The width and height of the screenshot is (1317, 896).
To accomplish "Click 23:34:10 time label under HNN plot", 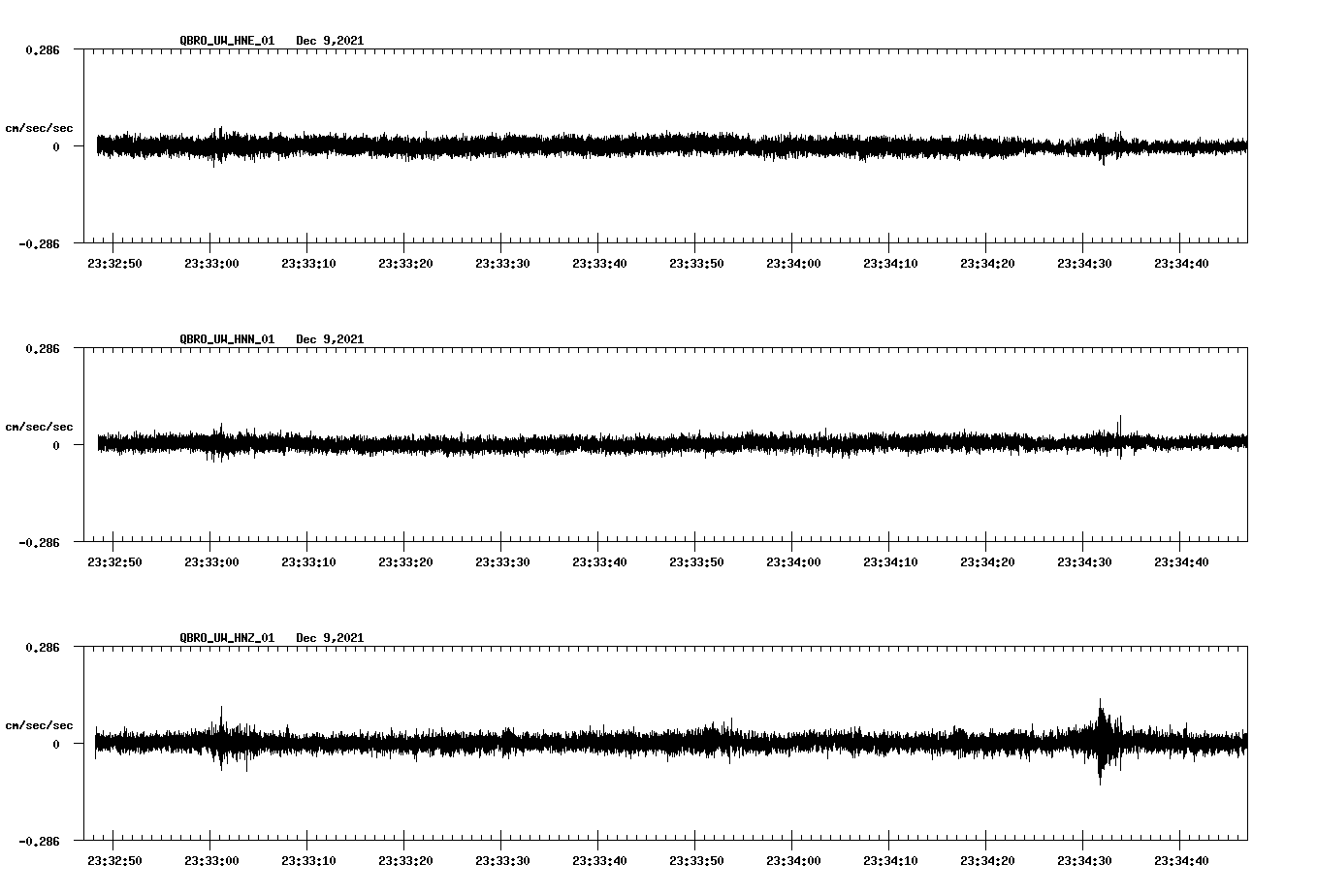I will (x=890, y=561).
